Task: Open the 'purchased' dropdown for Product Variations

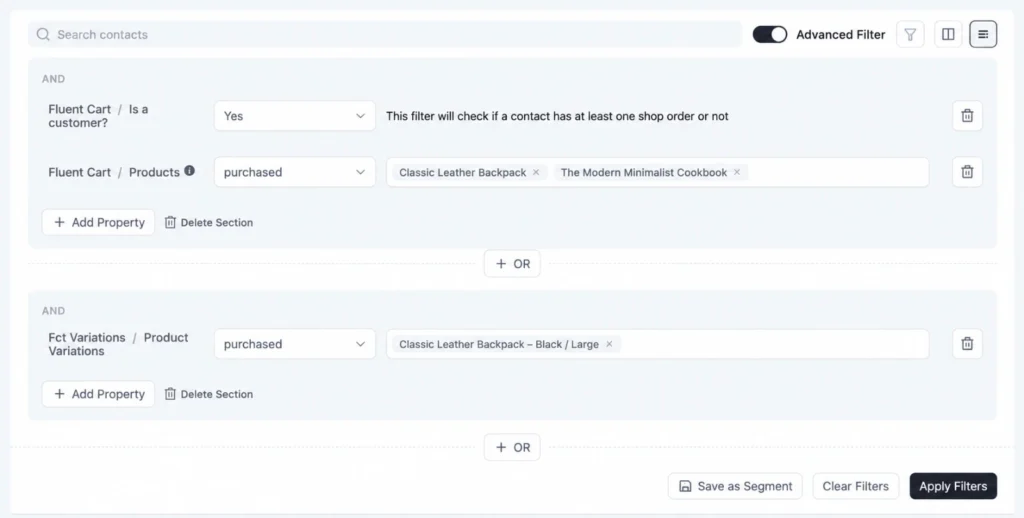Action: (x=295, y=344)
